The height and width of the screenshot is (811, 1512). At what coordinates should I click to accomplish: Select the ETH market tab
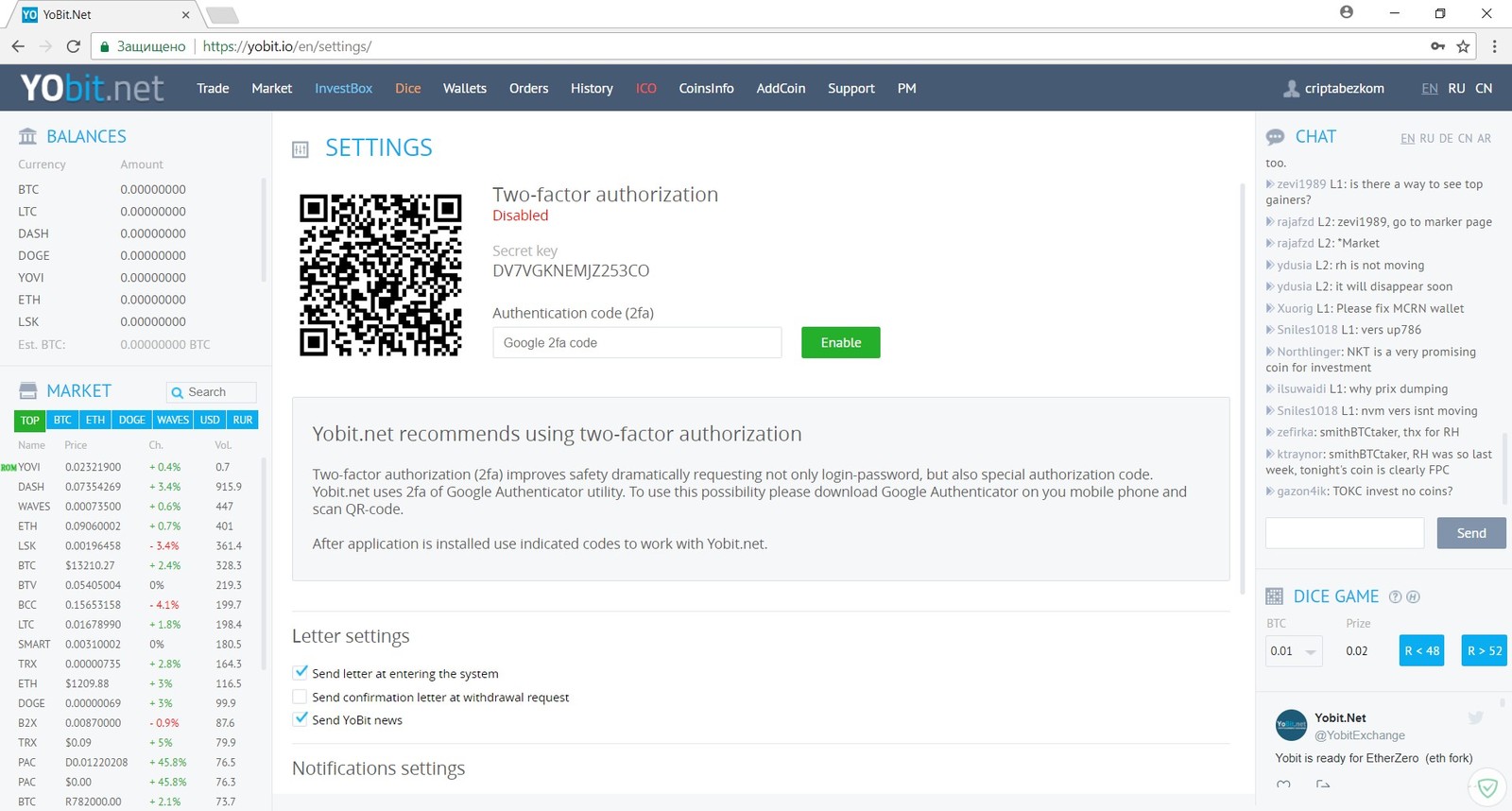click(x=95, y=420)
